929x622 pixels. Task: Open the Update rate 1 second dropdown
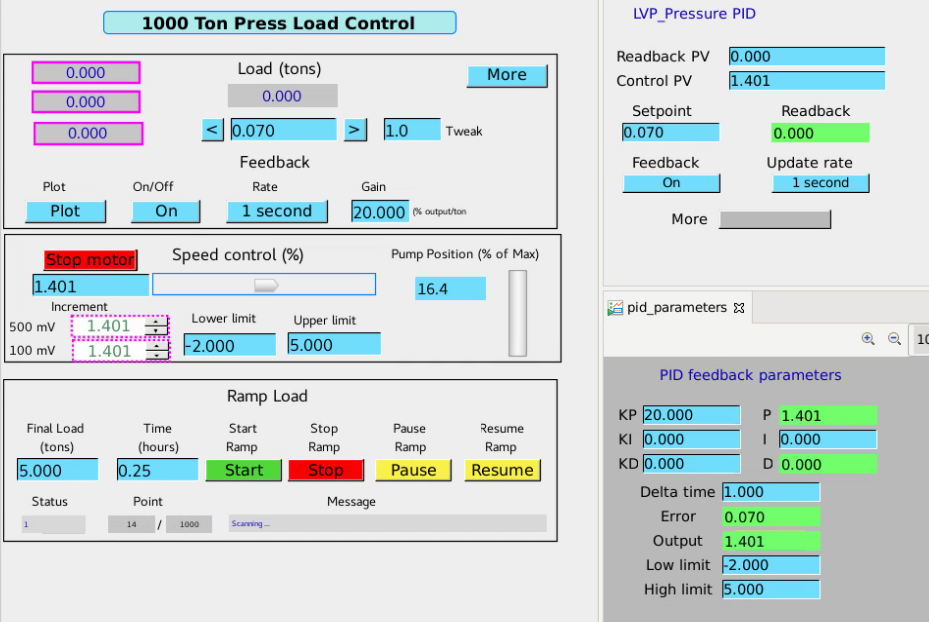click(x=821, y=183)
